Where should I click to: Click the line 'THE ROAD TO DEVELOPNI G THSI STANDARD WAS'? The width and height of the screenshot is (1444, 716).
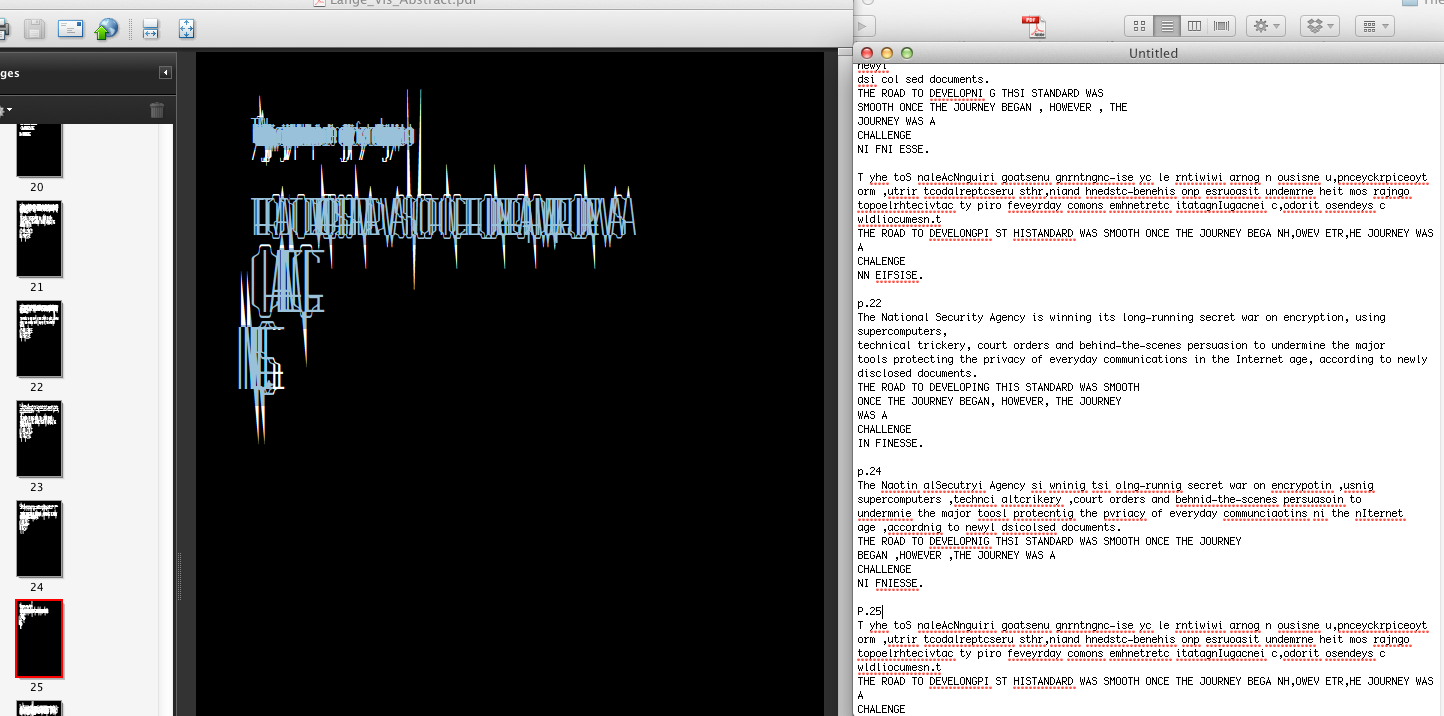980,93
